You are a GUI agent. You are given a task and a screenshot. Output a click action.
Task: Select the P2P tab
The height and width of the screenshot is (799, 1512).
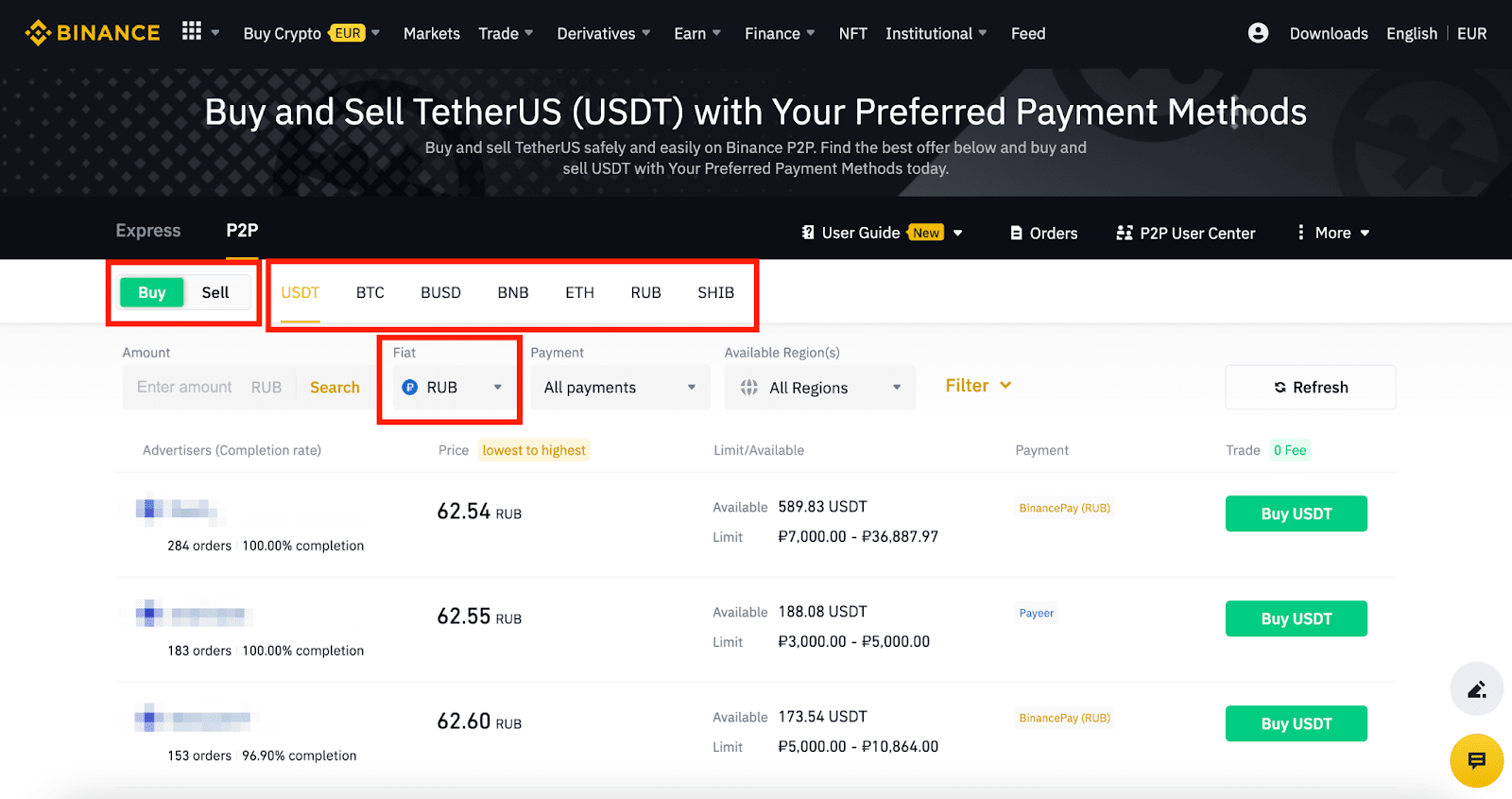pyautogui.click(x=242, y=231)
